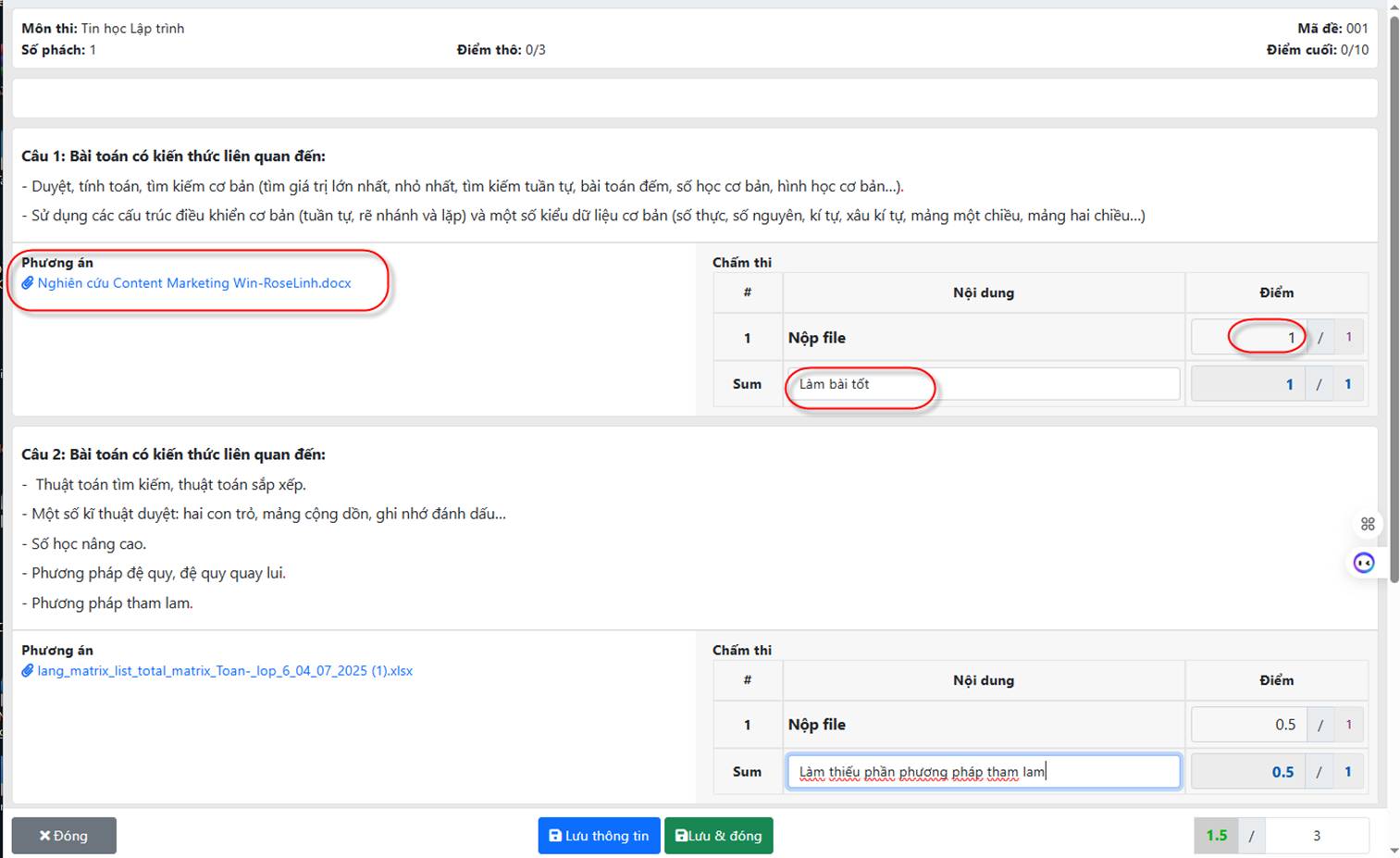Click scrollbar down arrow at bottom
The image size is (1400, 858).
click(x=1394, y=850)
